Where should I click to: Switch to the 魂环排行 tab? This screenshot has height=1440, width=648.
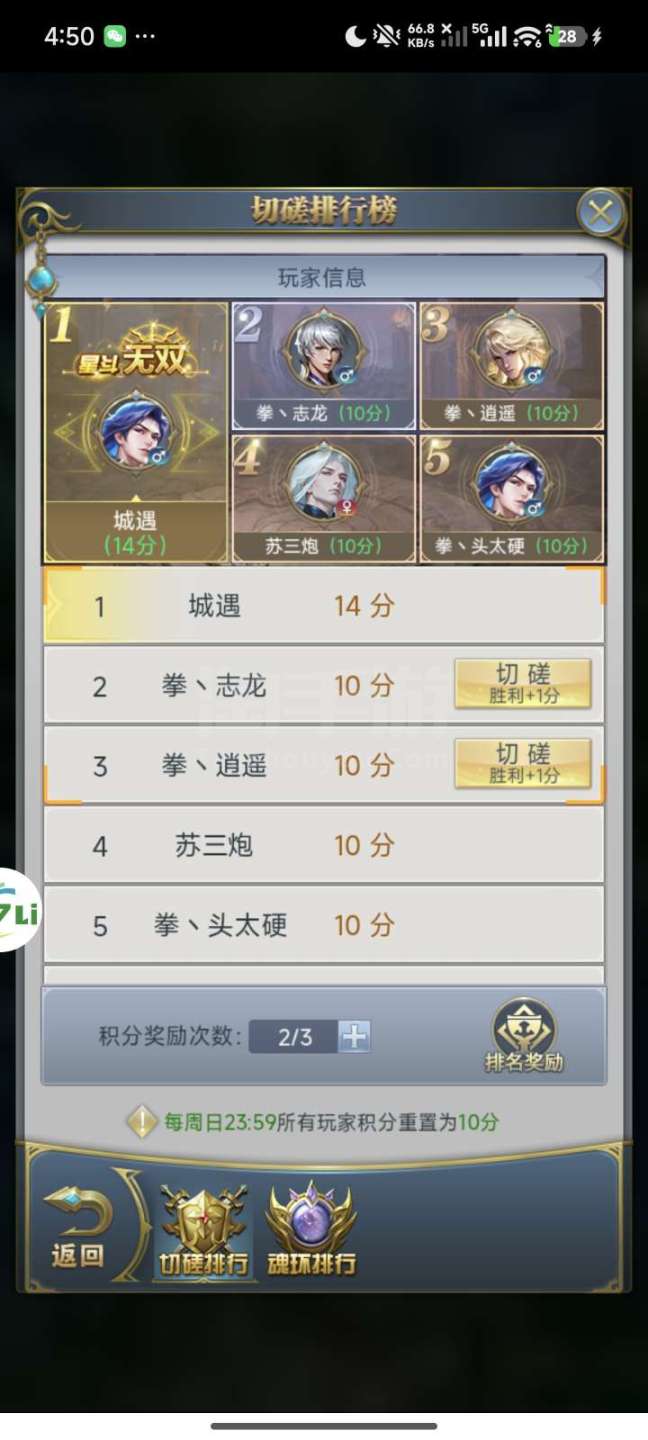(x=311, y=1230)
